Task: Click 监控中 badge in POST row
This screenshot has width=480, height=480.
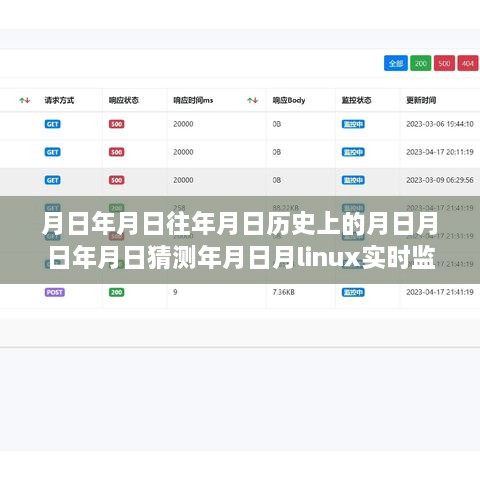Action: (x=353, y=292)
